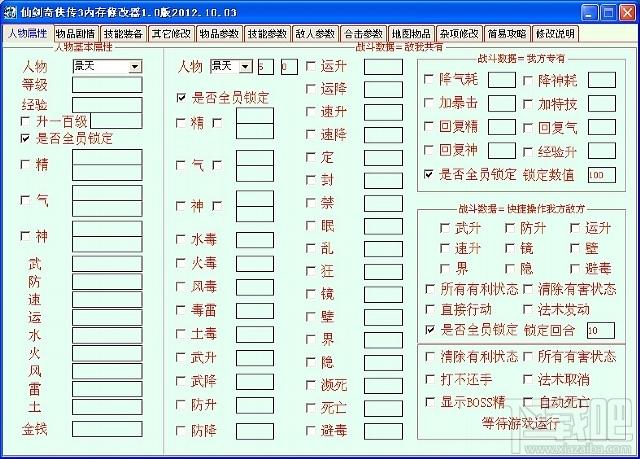Screen dimensions: 640x459
Task: Click the 锁定回合 input field
Action: 601,330
